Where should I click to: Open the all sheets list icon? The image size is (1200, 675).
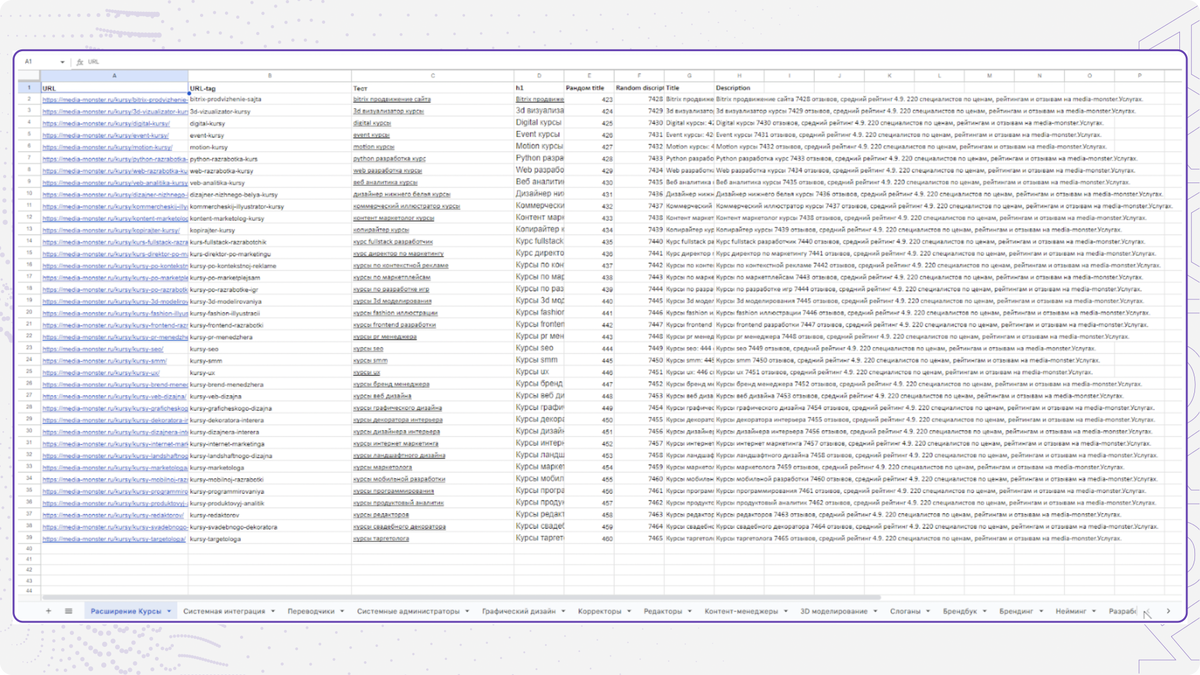[68, 611]
